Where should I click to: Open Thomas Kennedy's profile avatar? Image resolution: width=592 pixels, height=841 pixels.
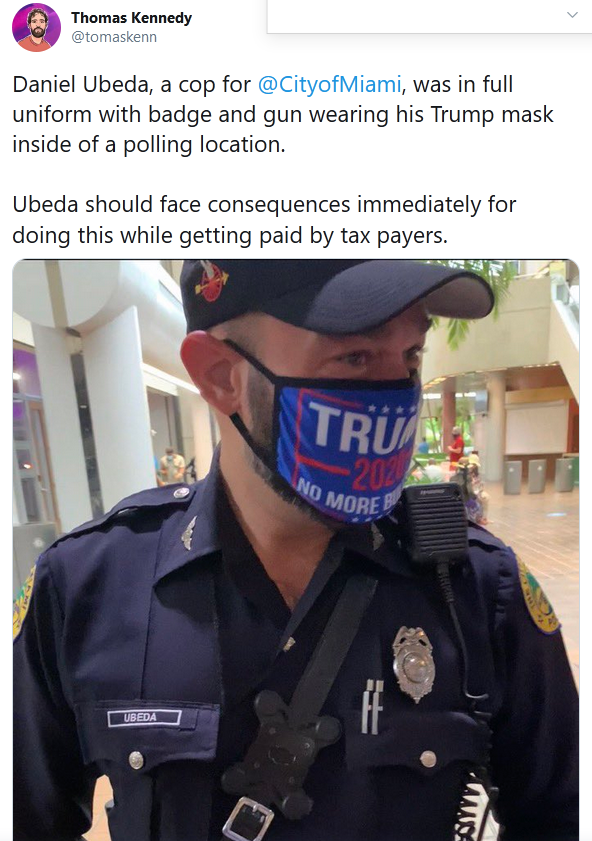pyautogui.click(x=36, y=27)
